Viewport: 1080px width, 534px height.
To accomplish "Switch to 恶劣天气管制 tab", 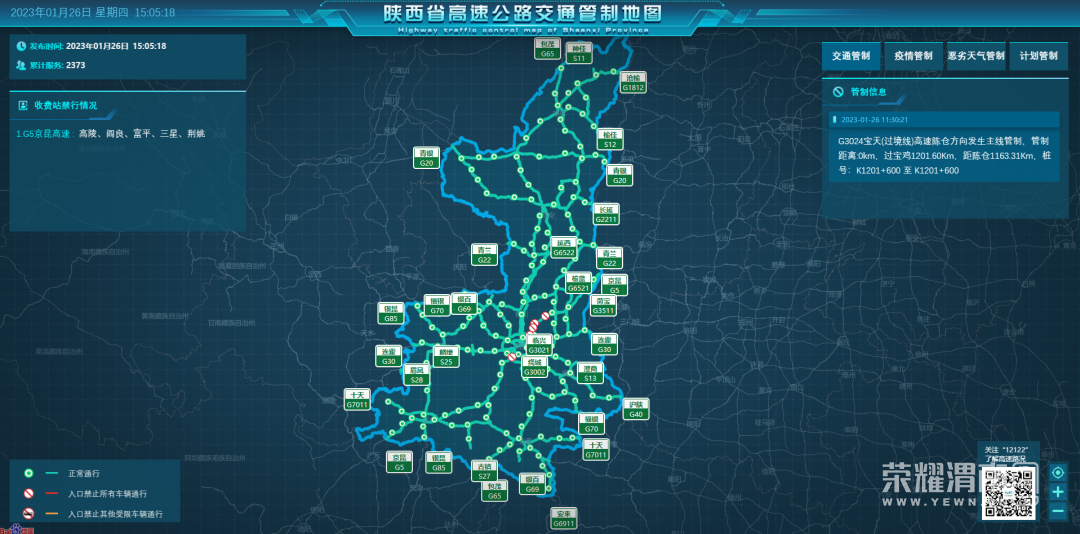I will click(976, 56).
